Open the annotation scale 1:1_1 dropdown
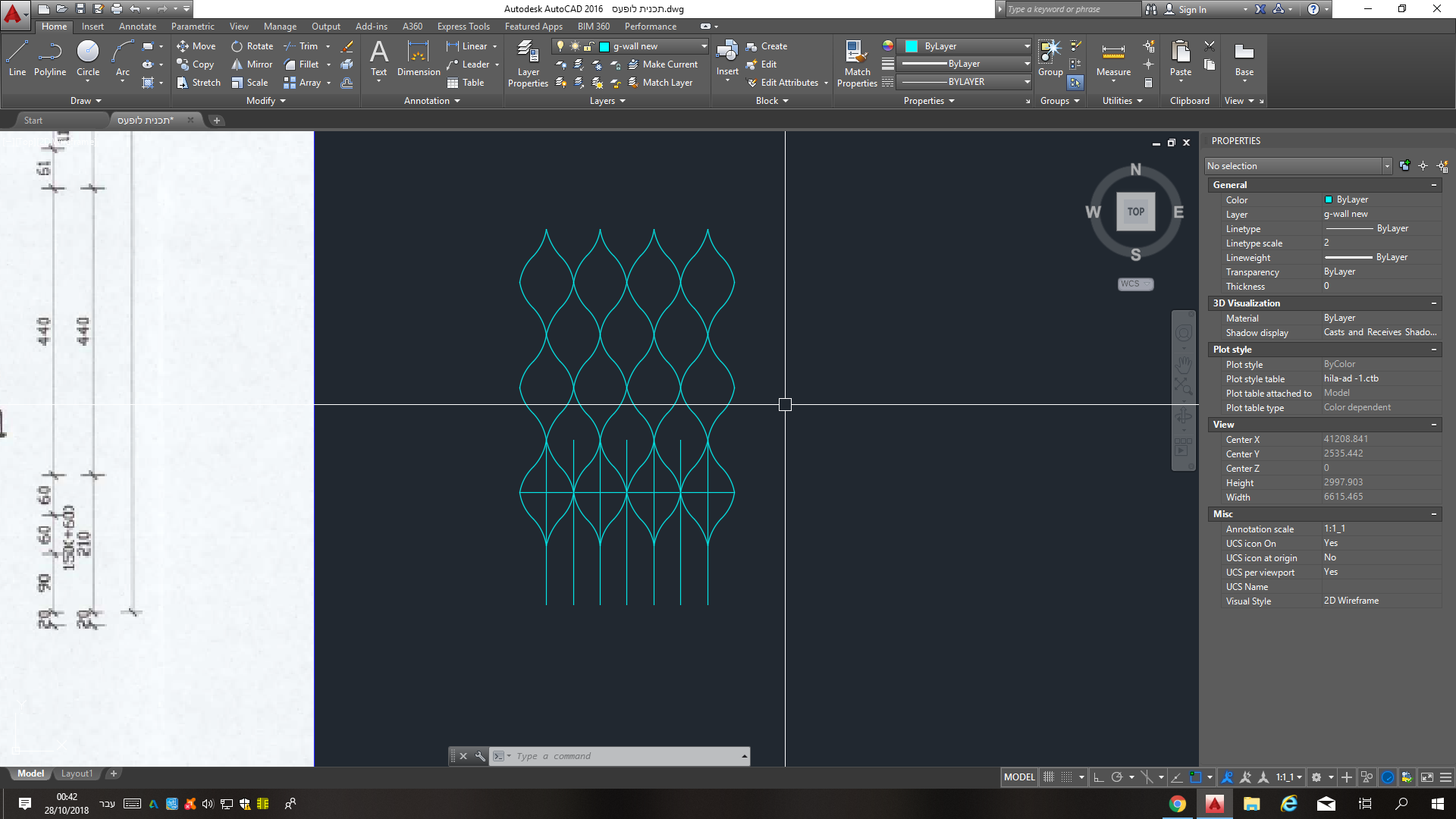Viewport: 1456px width, 819px height. tap(1289, 777)
